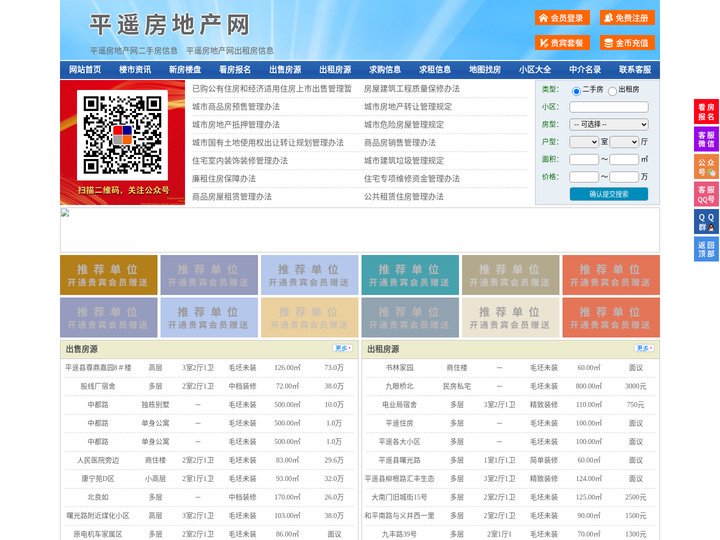This screenshot has height=540, width=720.
Task: Open link 房屋建筑工程质量保修办法
Action: click(x=412, y=89)
